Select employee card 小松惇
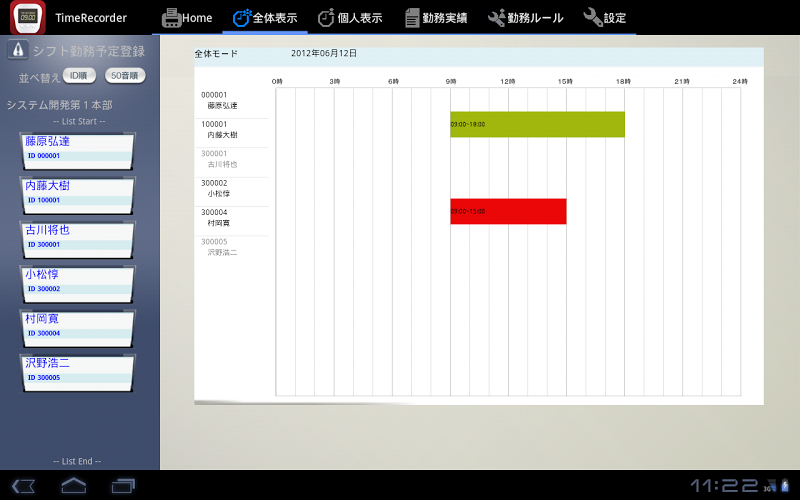The width and height of the screenshot is (800, 500). coord(78,281)
